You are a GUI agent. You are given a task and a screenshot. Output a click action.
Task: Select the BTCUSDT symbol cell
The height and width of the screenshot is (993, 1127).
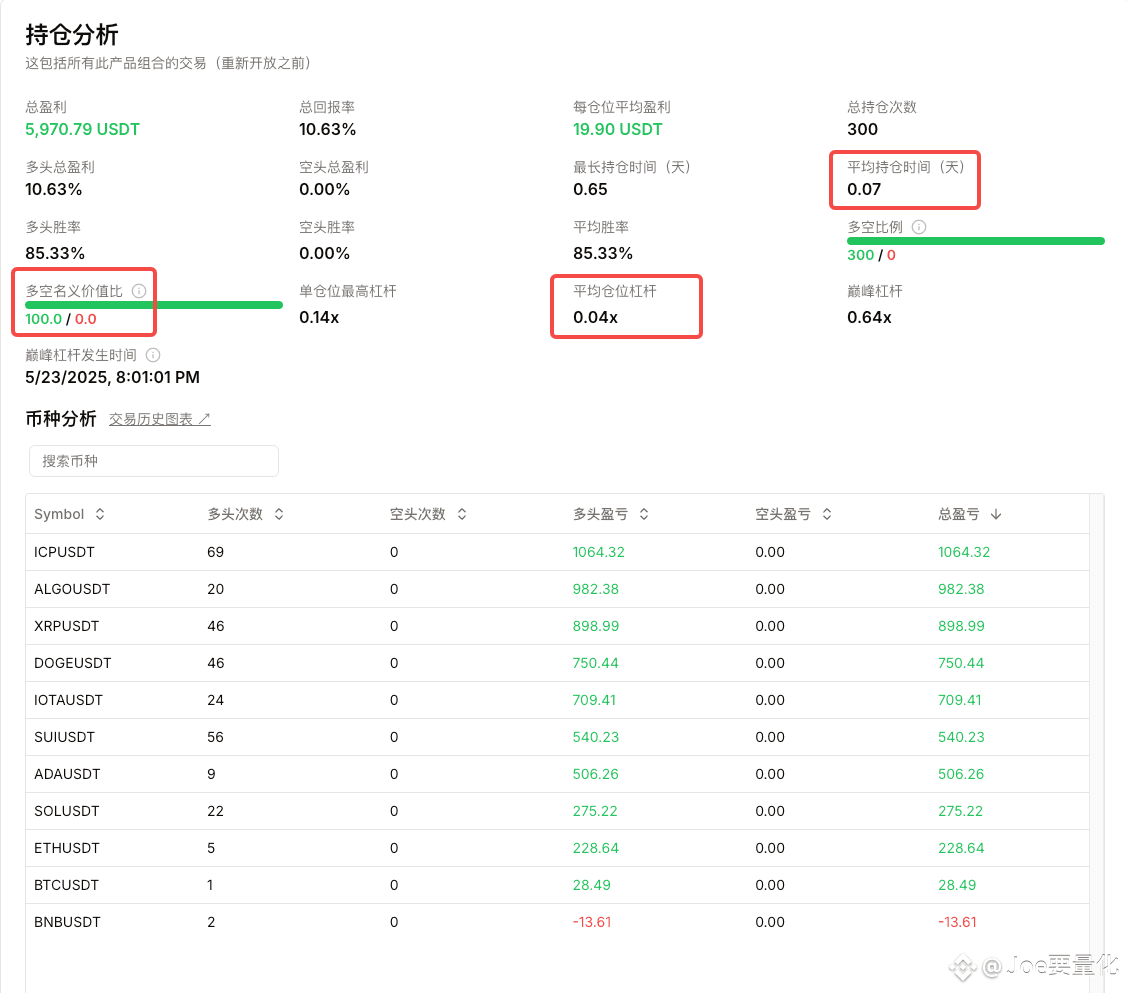66,885
